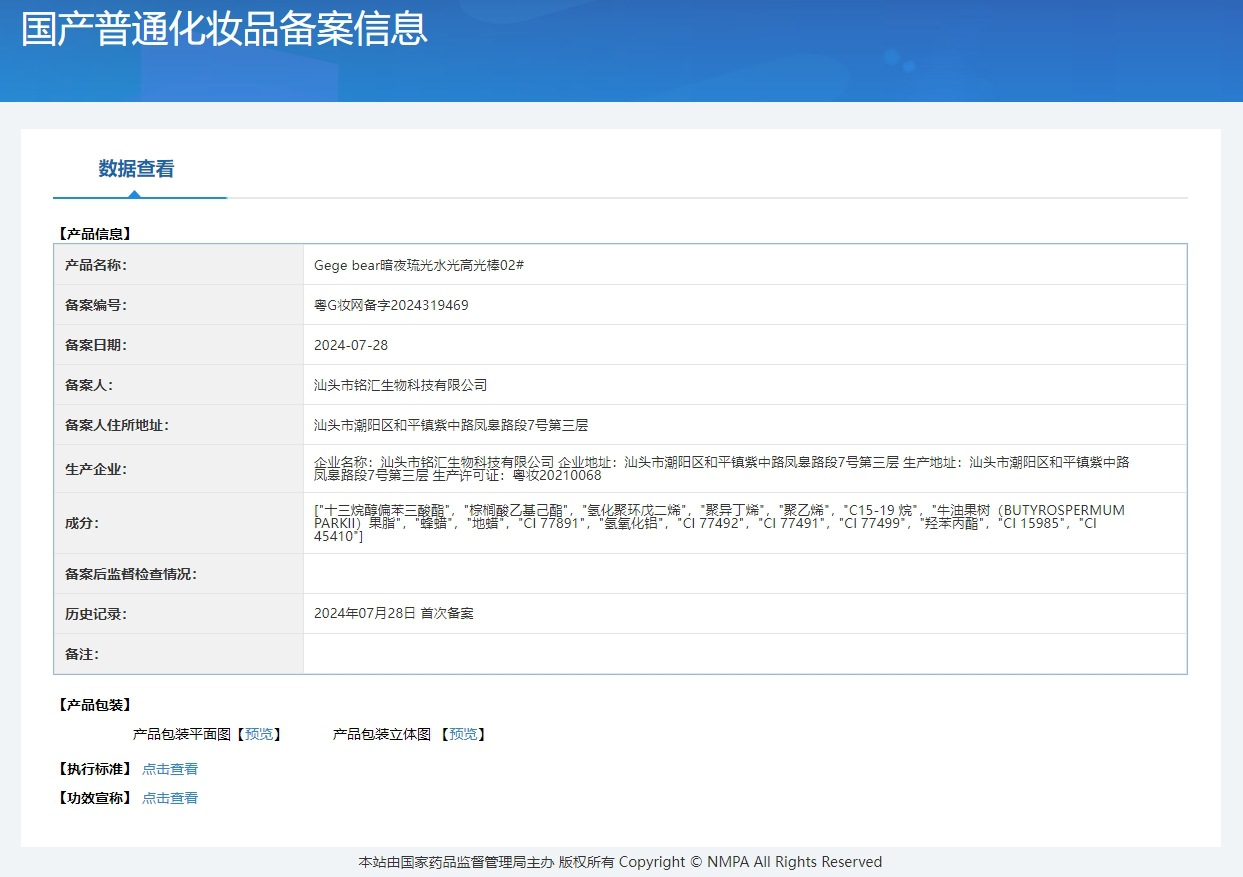Image resolution: width=1243 pixels, height=877 pixels.
Task: Click the 备案编号 row label
Action: (x=96, y=305)
